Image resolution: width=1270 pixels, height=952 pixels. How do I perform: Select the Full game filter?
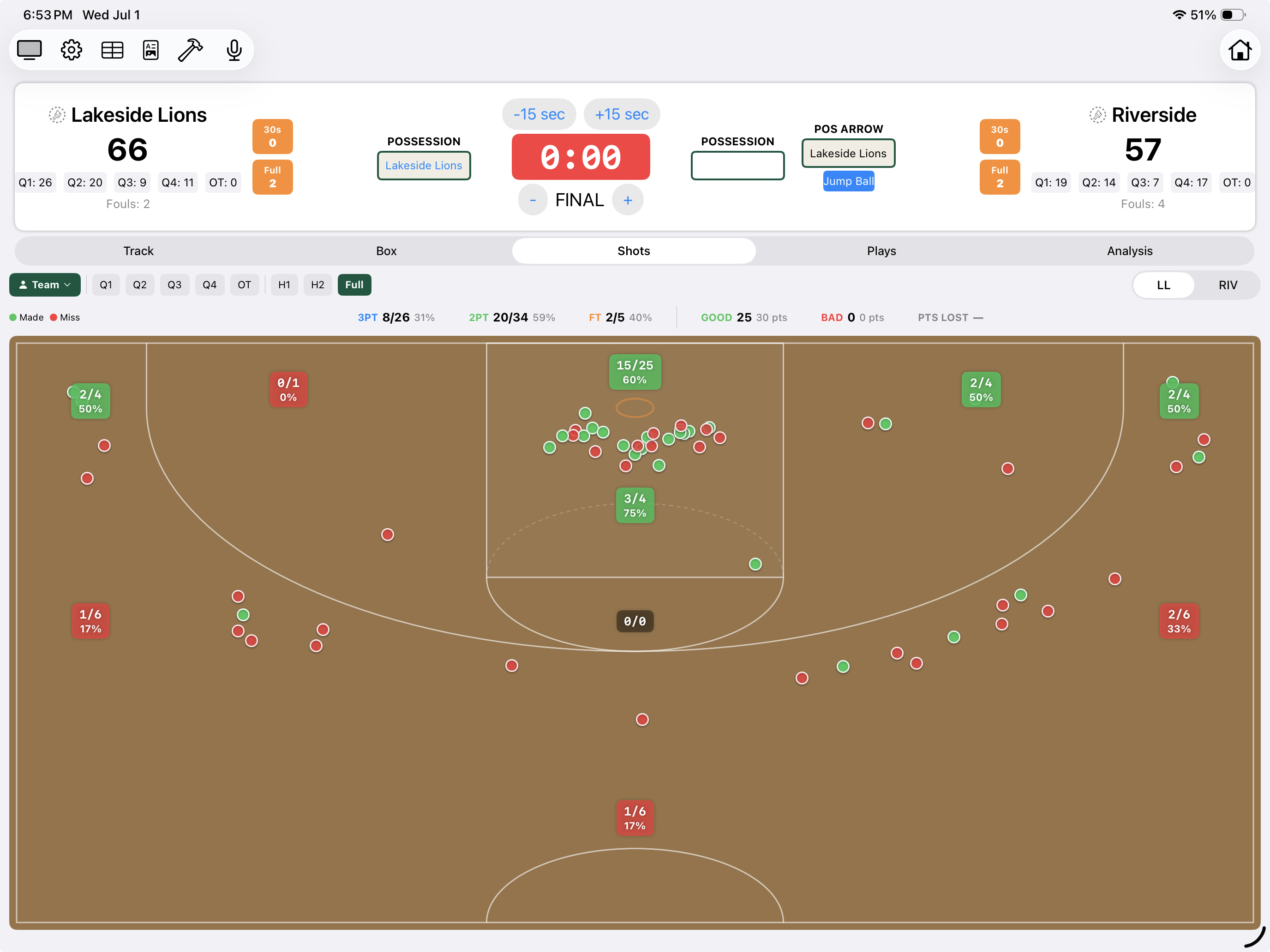click(x=354, y=285)
